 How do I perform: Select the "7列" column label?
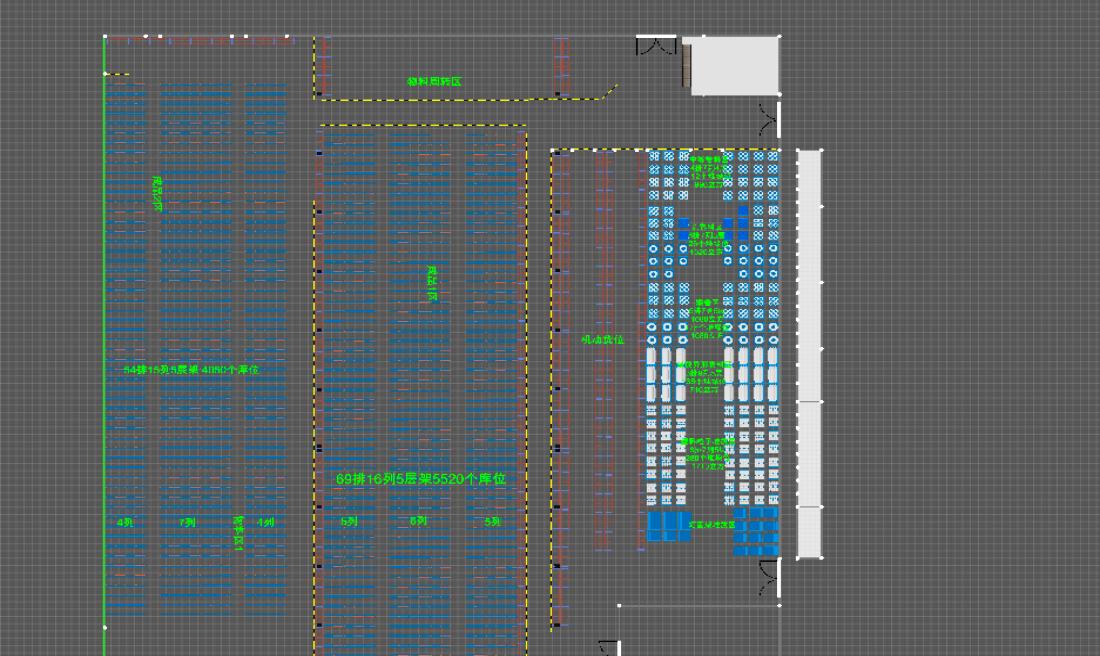[x=187, y=523]
